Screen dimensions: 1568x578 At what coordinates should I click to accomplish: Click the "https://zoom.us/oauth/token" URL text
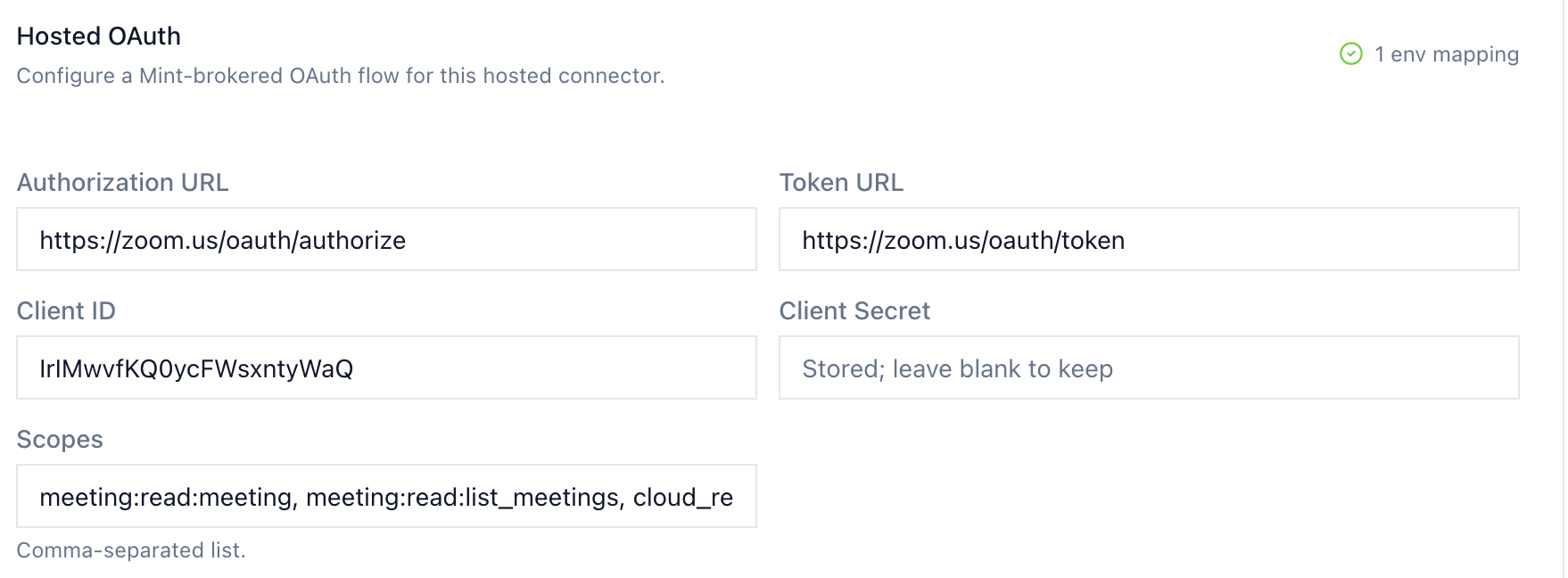click(x=963, y=240)
